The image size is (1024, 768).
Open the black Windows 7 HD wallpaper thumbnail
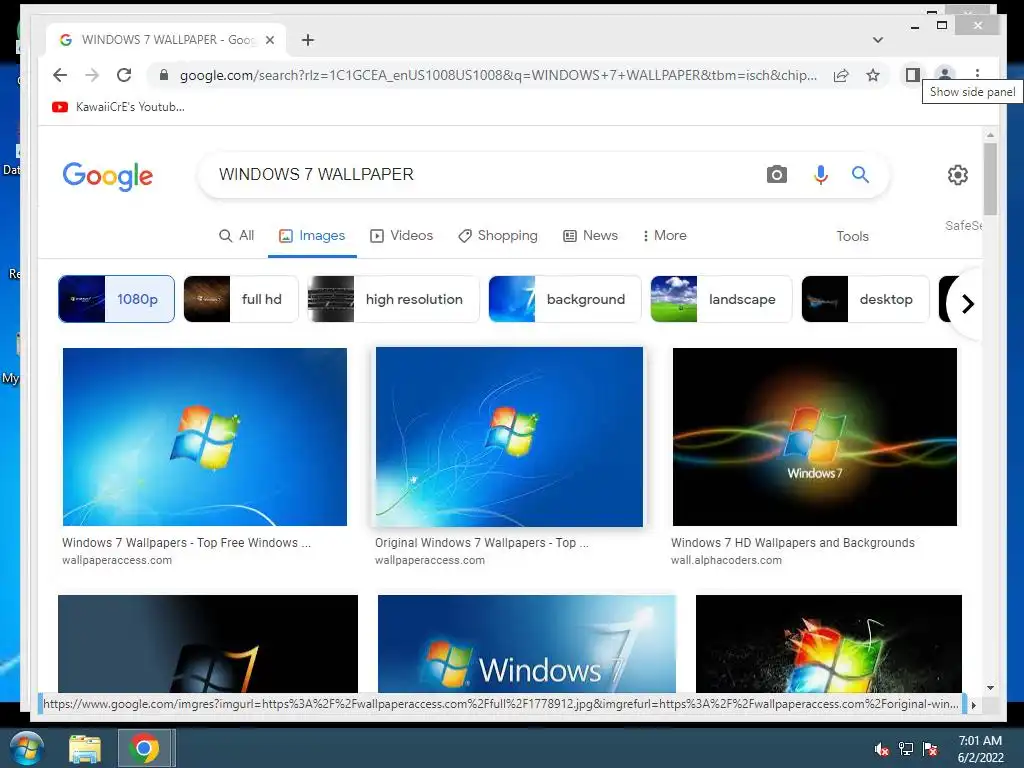pos(814,437)
